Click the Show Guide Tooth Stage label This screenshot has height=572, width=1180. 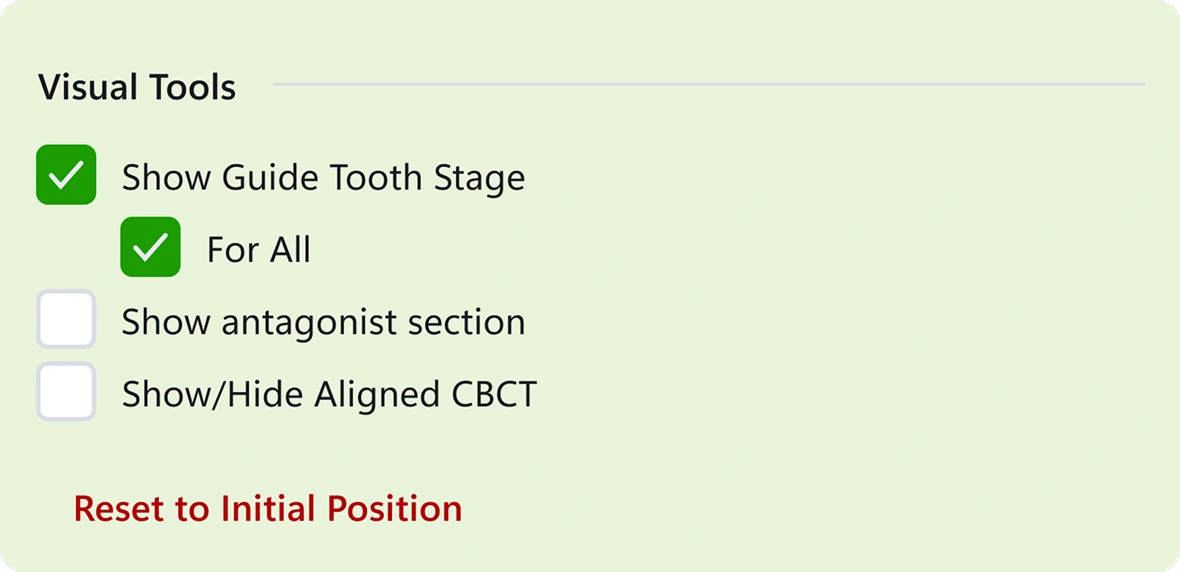click(x=324, y=178)
